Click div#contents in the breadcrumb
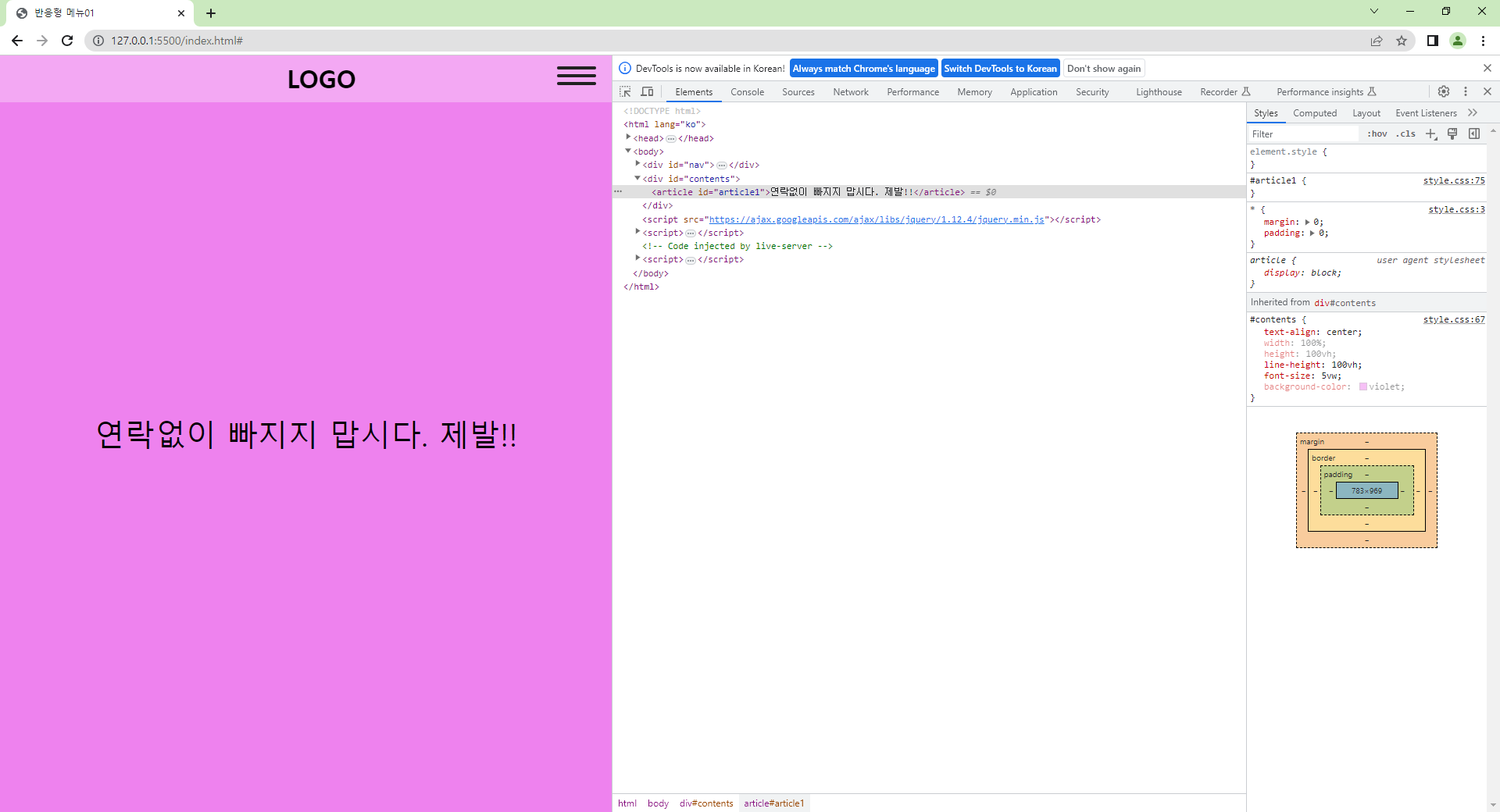 pos(706,803)
